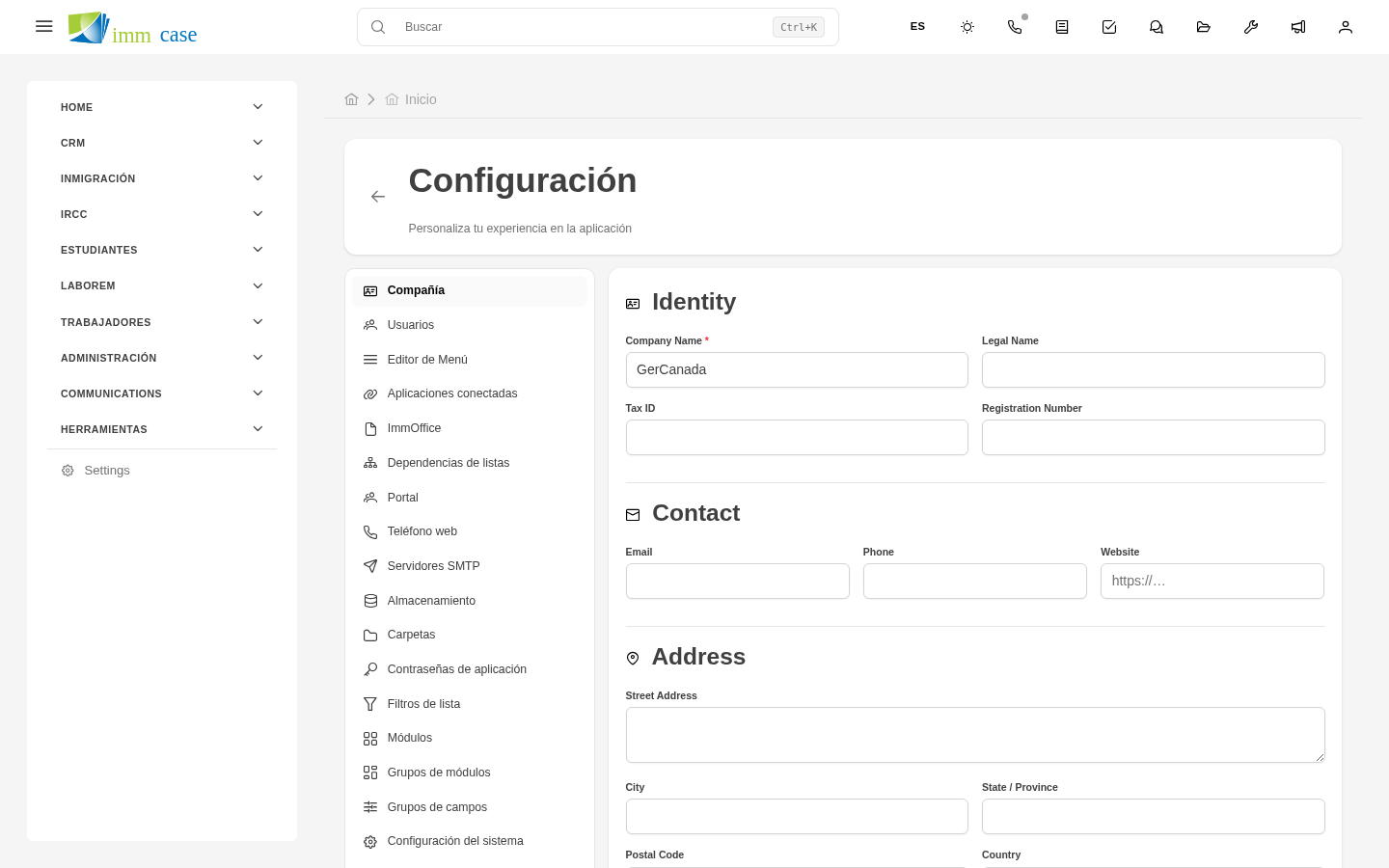
Task: Click the Registration Number input field
Action: click(1154, 437)
